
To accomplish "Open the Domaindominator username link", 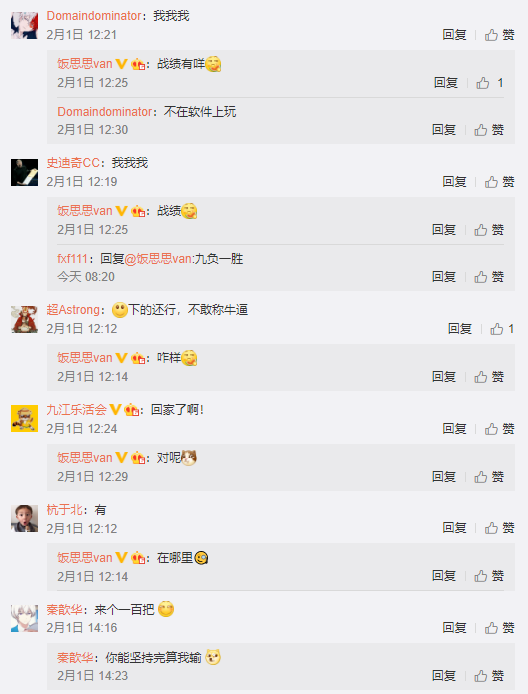I will pos(94,16).
